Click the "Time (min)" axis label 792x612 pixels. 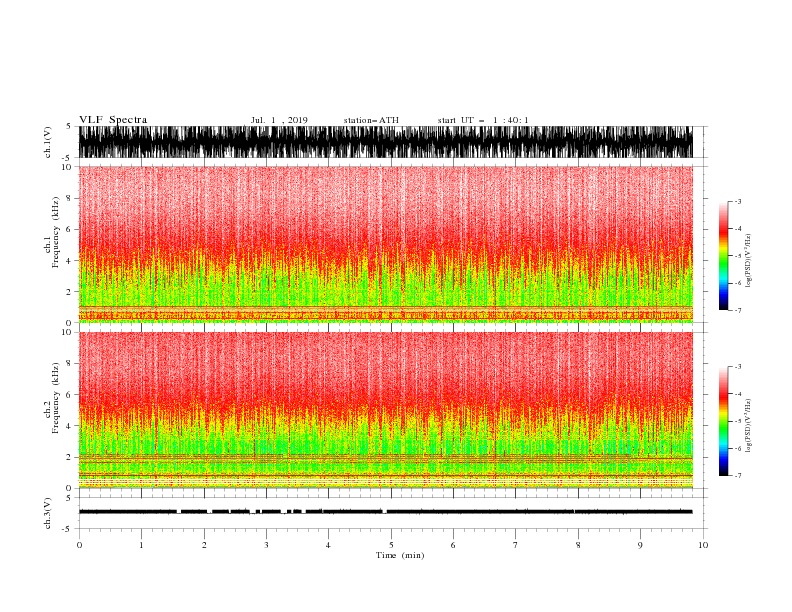point(400,555)
